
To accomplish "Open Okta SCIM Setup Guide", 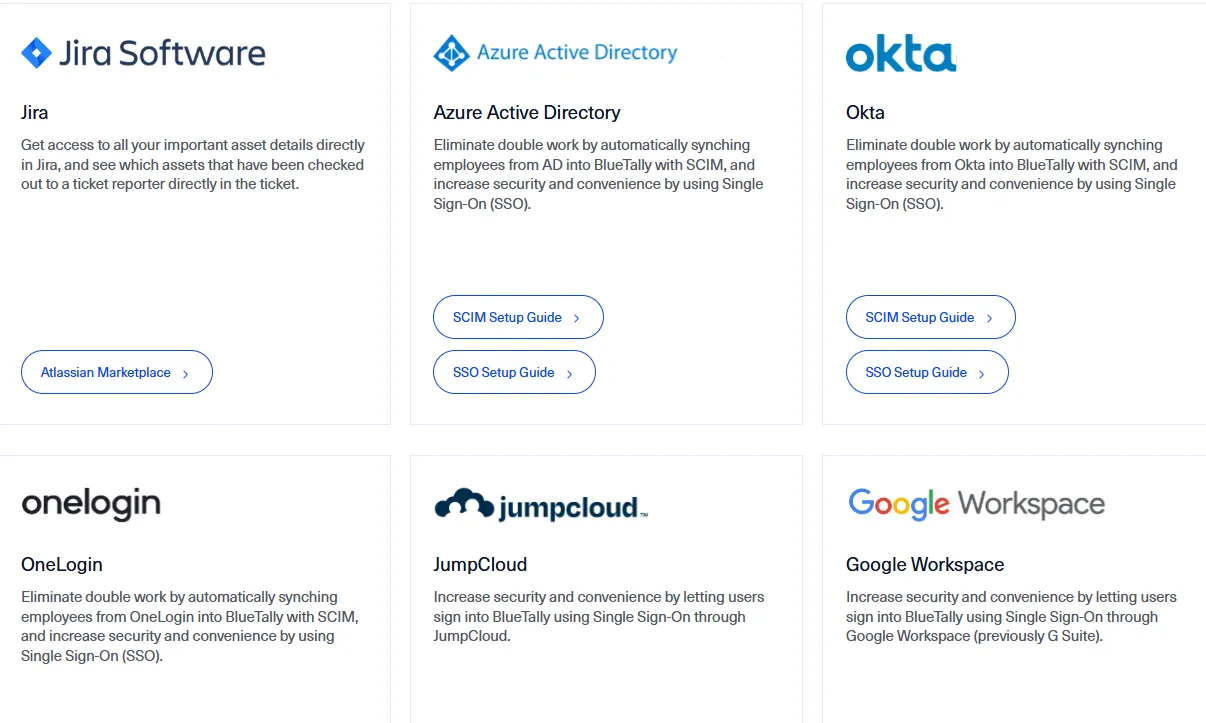I will click(931, 317).
